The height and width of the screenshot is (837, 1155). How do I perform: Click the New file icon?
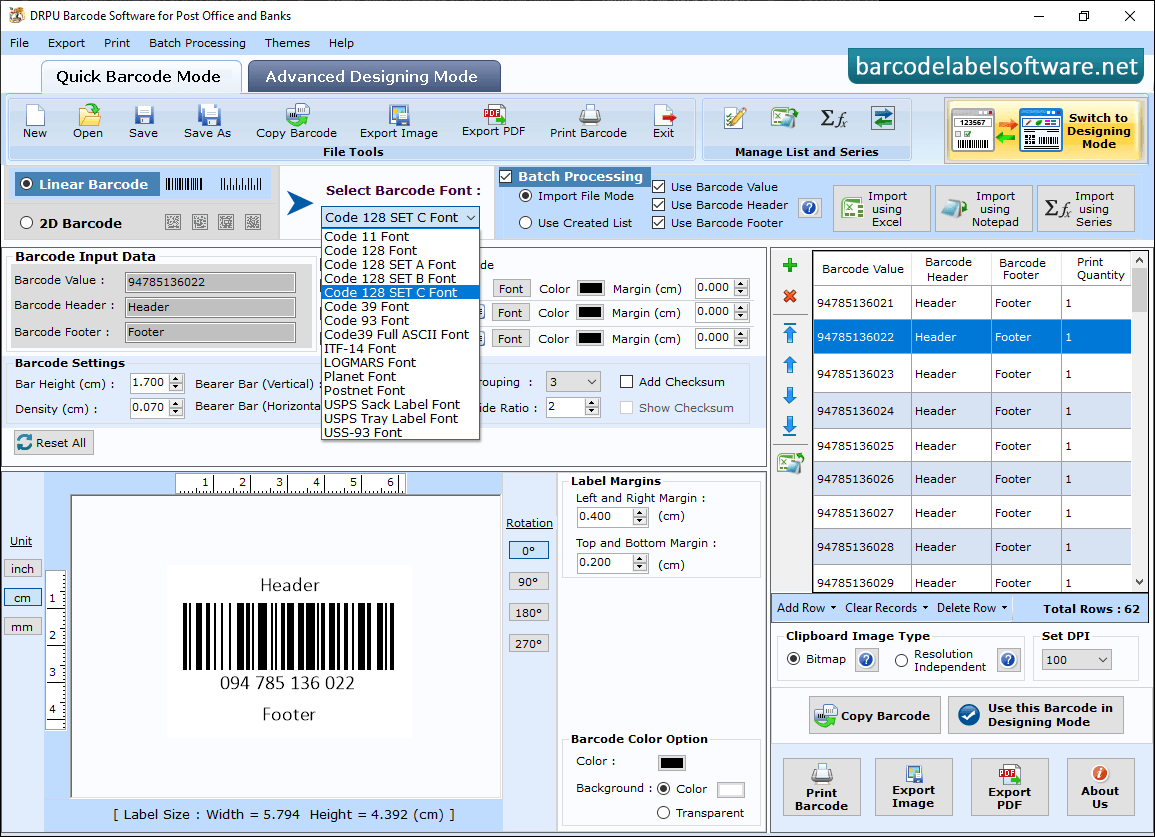pyautogui.click(x=35, y=122)
